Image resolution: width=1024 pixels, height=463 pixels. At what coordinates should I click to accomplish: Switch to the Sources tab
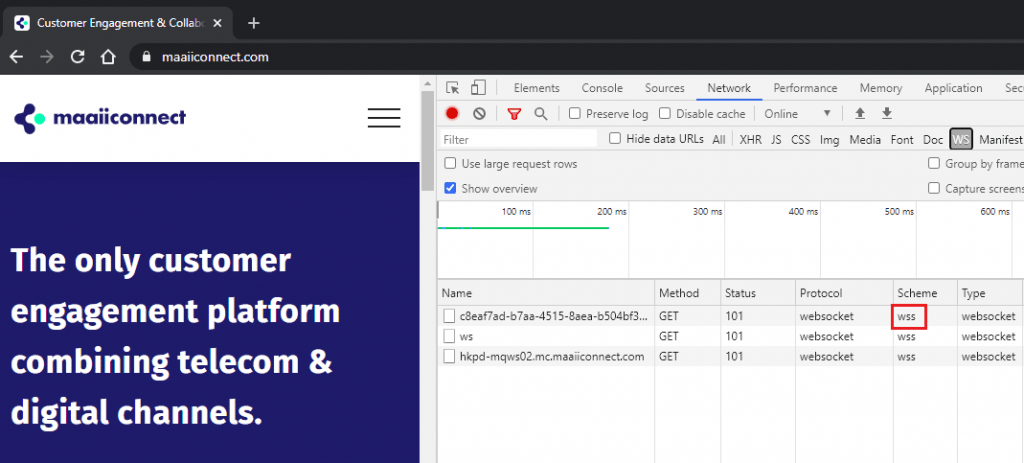(x=665, y=88)
